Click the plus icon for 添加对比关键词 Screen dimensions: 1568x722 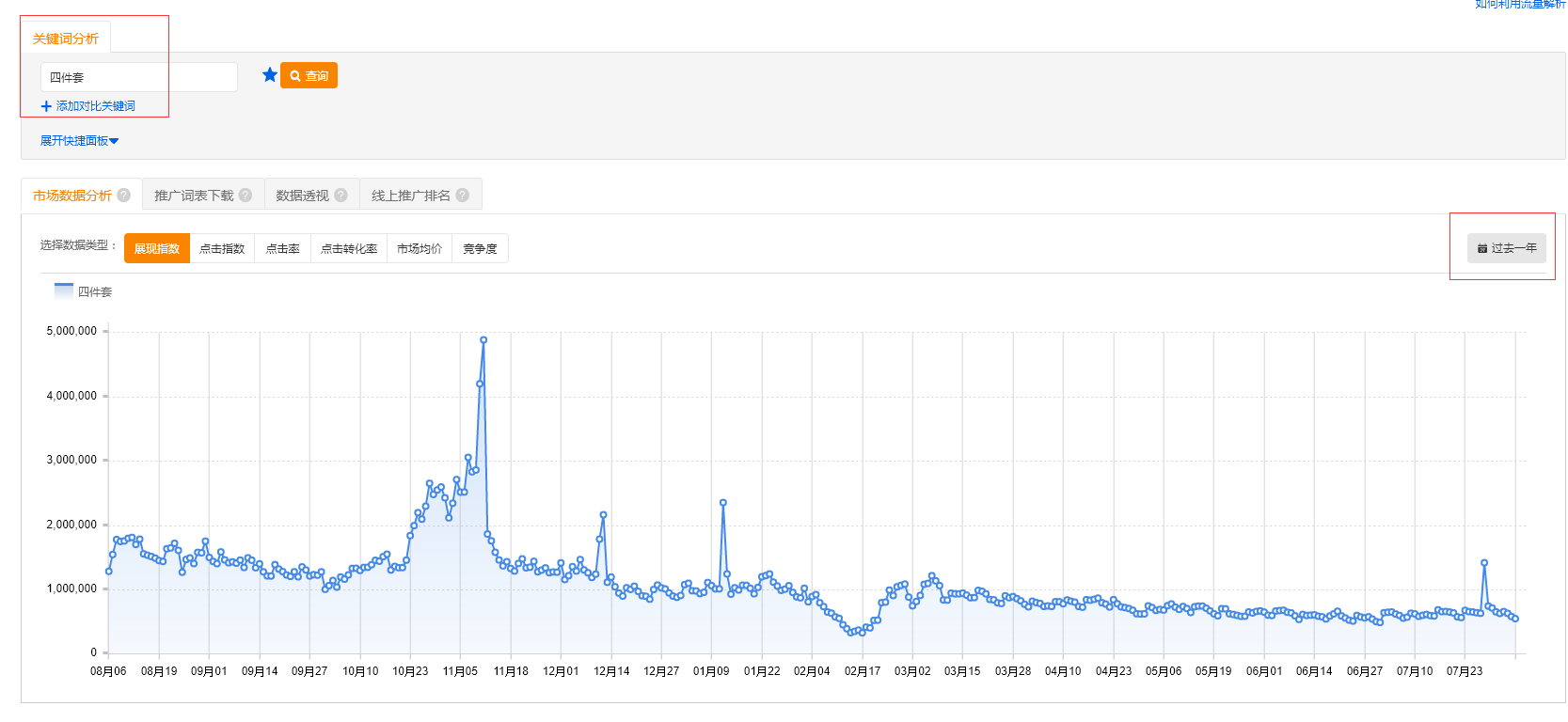pos(46,106)
